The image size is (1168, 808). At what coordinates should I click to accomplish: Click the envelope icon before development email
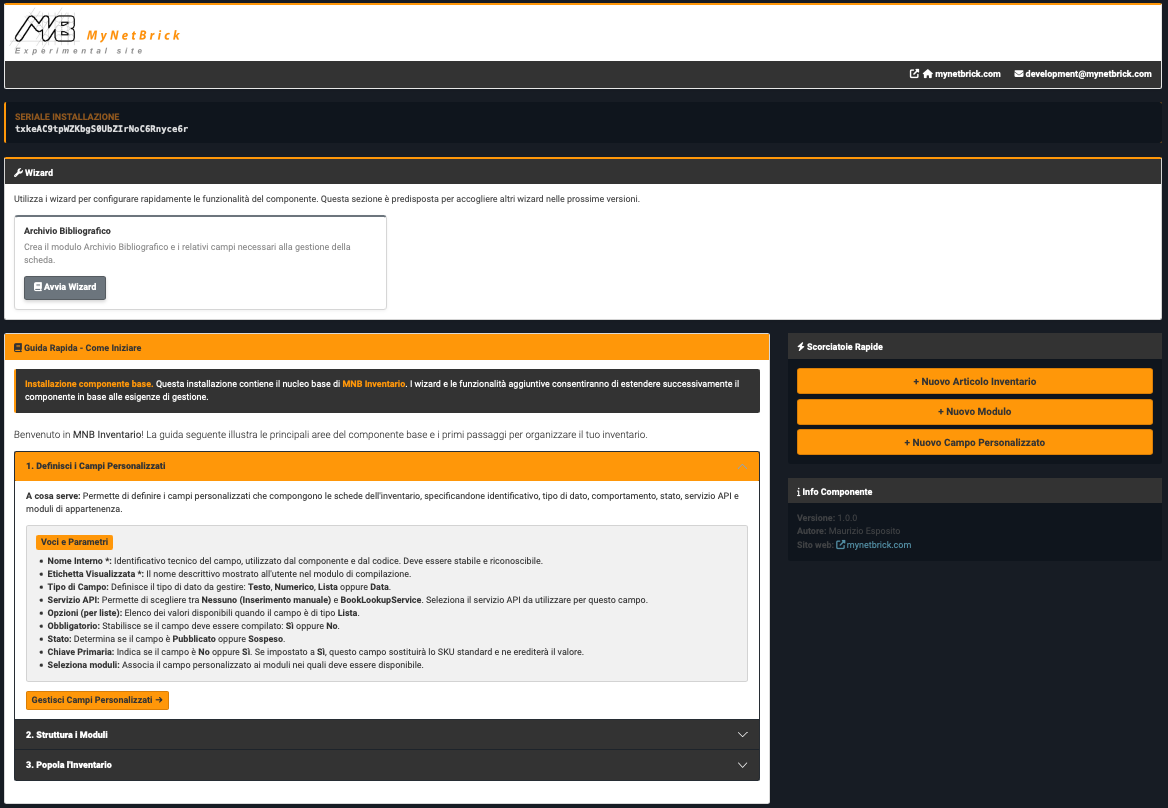click(x=1018, y=74)
